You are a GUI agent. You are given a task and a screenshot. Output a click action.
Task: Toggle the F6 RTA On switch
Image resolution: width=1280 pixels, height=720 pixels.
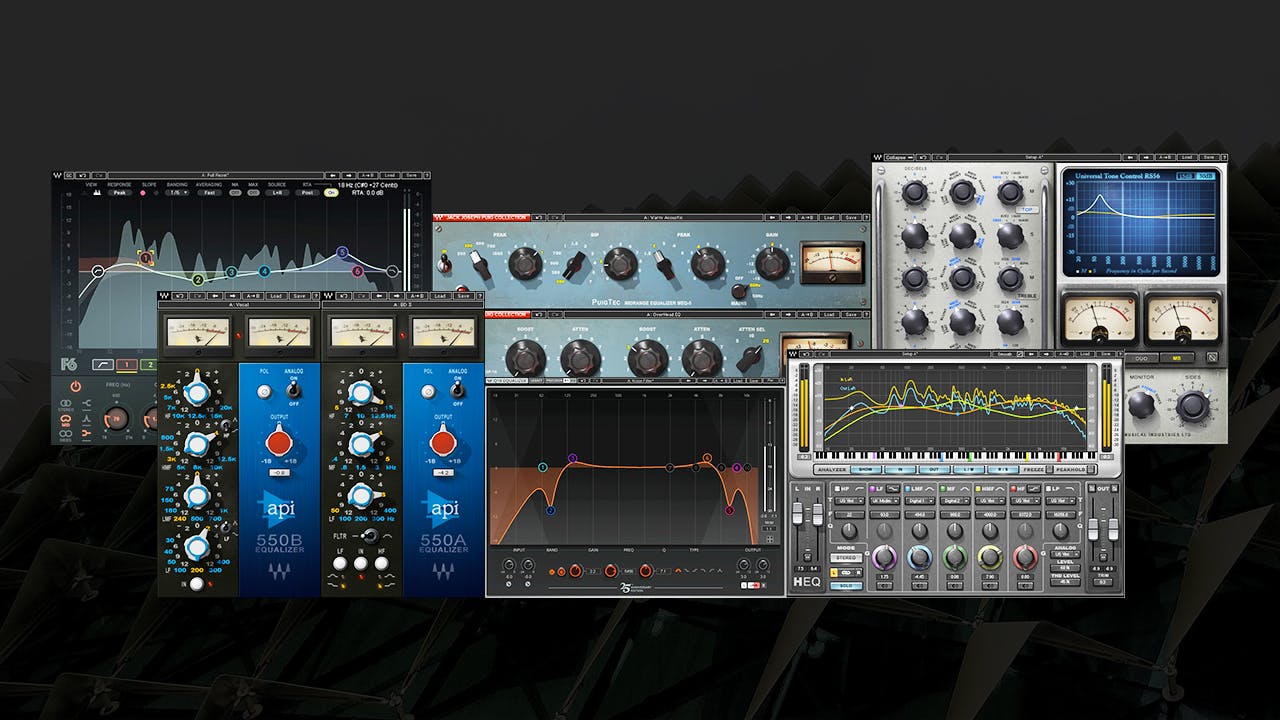click(332, 193)
